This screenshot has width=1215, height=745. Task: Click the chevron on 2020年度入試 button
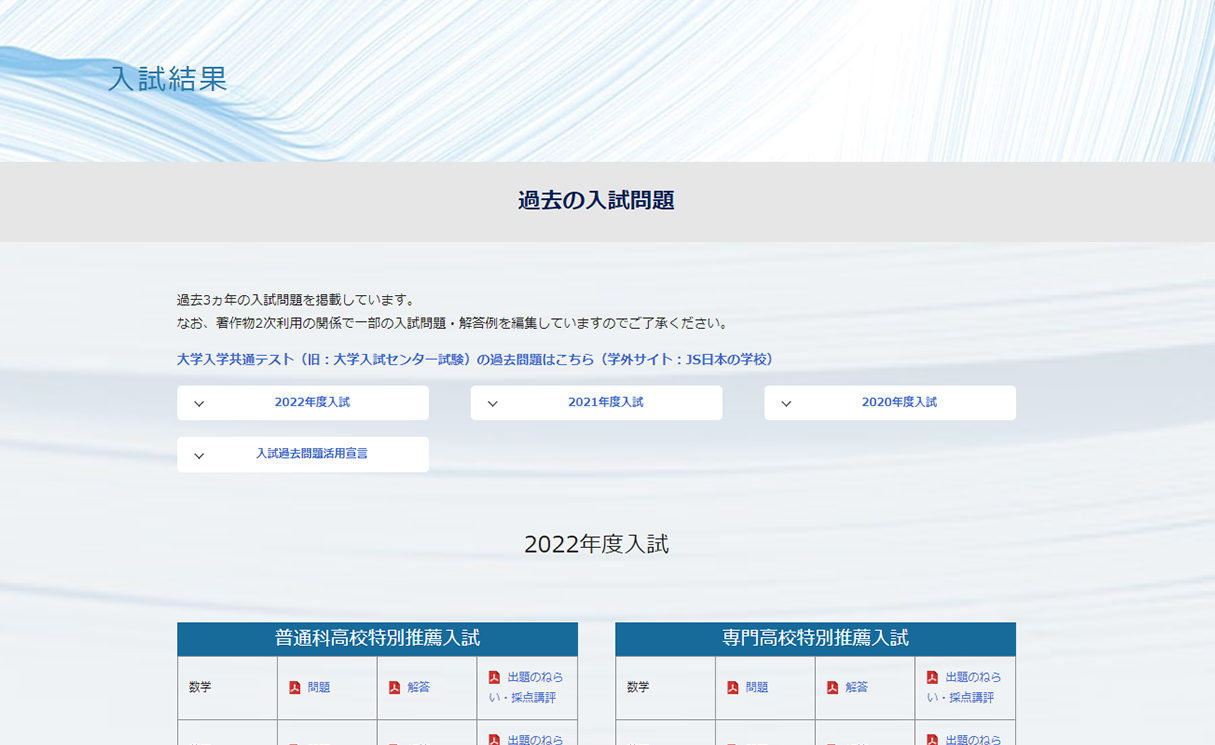click(786, 404)
